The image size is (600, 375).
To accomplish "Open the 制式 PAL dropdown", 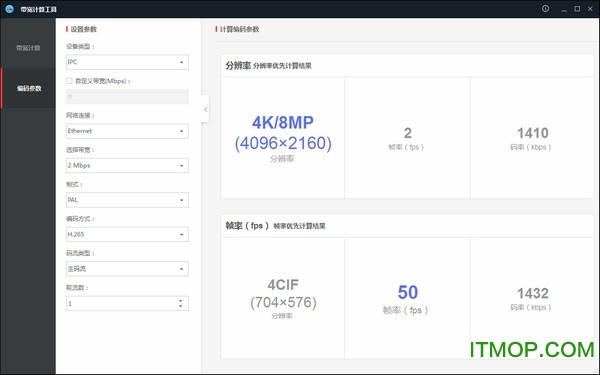I will tap(127, 200).
